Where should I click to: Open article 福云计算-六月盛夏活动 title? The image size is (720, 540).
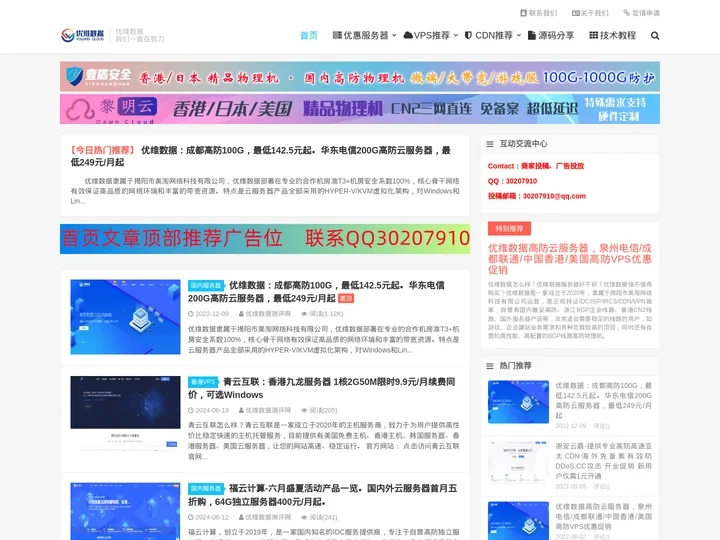[323, 495]
